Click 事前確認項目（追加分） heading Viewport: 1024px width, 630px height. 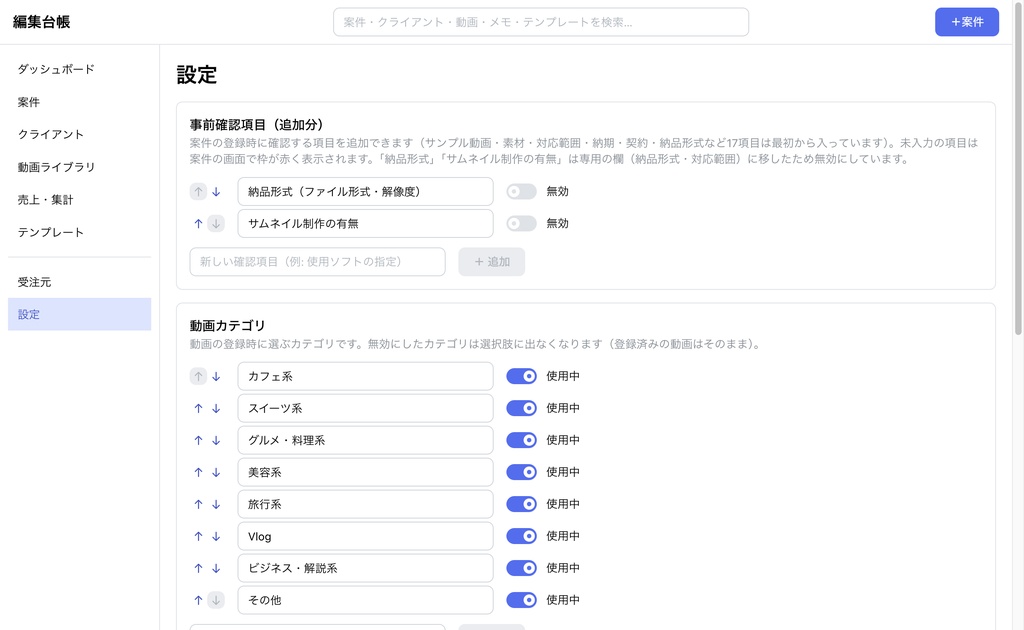256,125
